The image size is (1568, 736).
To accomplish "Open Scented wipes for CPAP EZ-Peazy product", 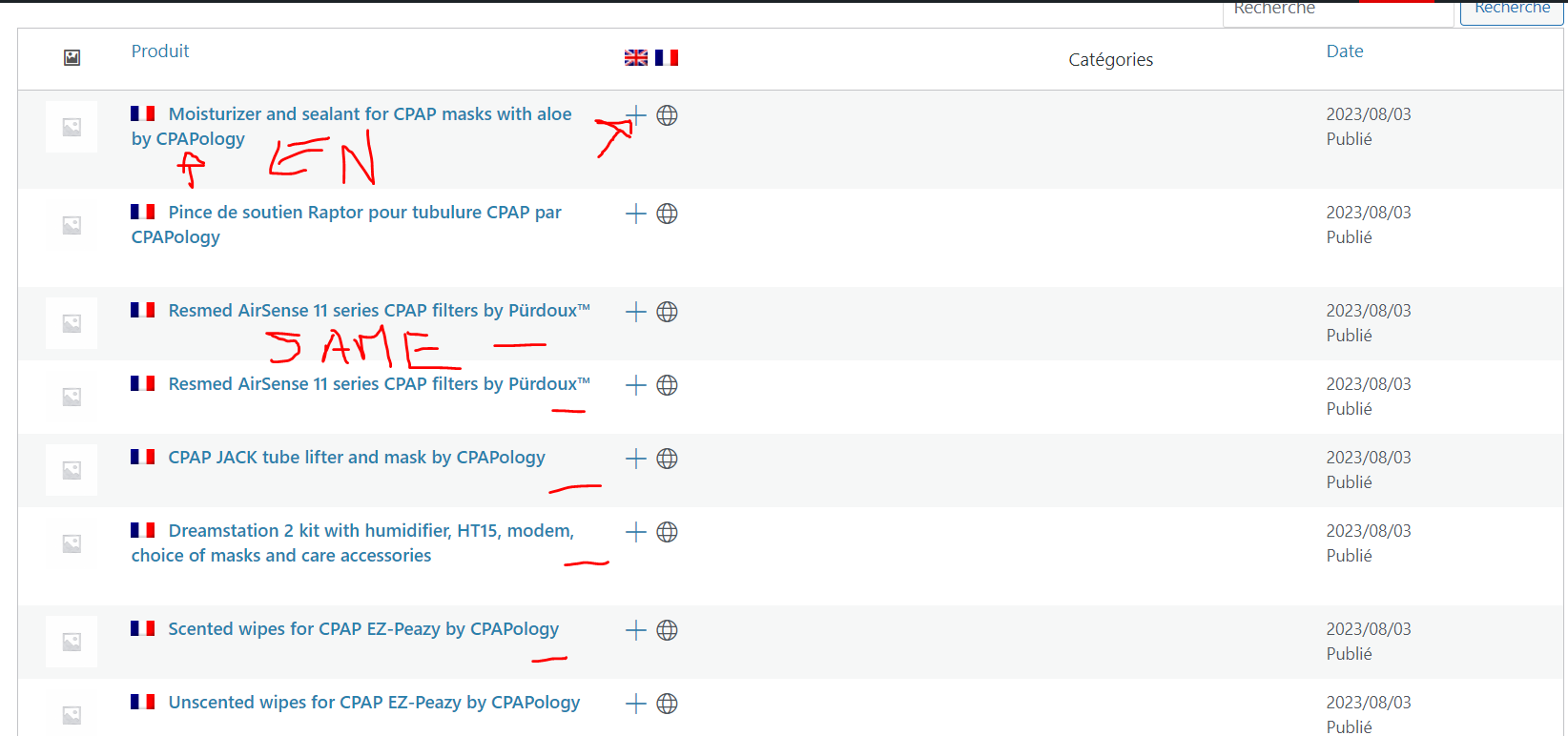I will coord(363,629).
